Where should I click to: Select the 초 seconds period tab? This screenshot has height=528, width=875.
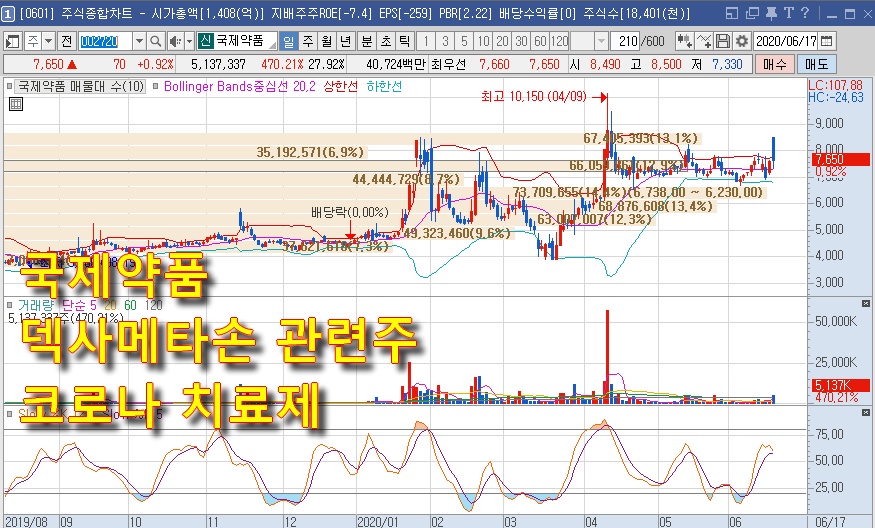tap(386, 41)
